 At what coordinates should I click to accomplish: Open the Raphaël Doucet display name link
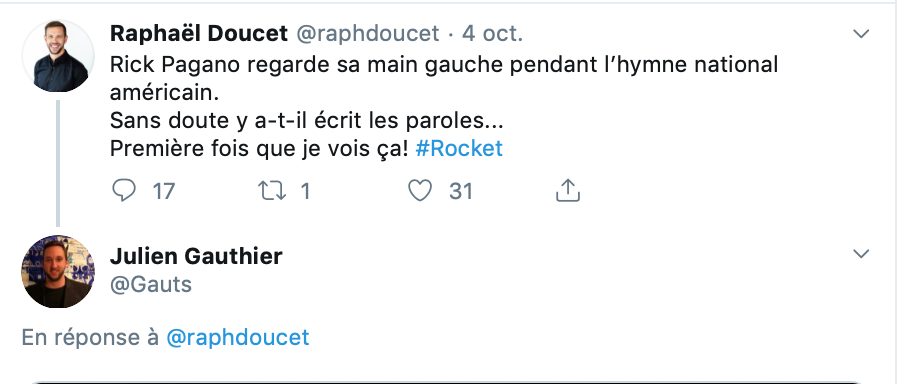(199, 34)
